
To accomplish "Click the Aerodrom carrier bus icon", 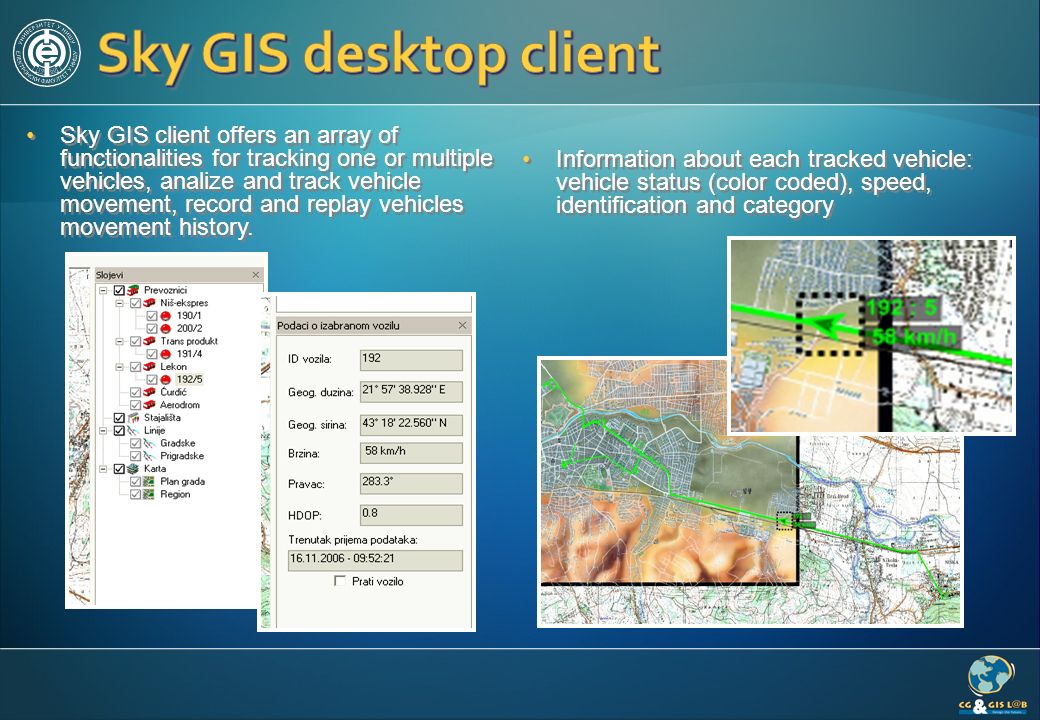I will [x=149, y=405].
